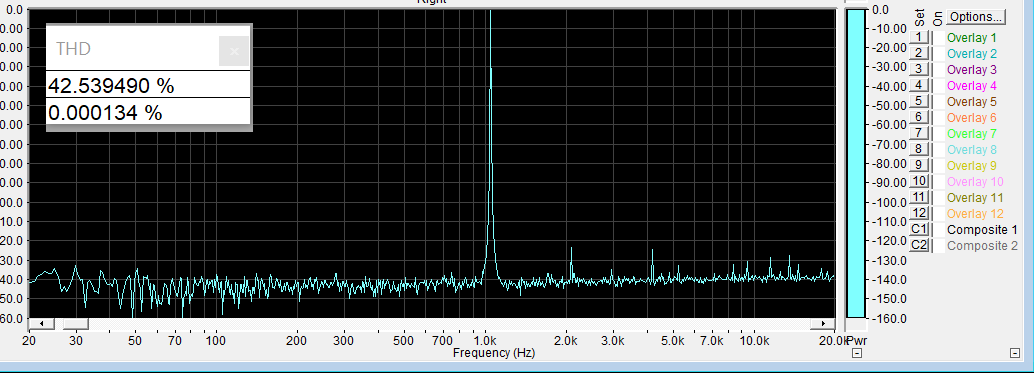1034x373 pixels.
Task: Click Set button 10 for Overlay 10
Action: pyautogui.click(x=919, y=181)
